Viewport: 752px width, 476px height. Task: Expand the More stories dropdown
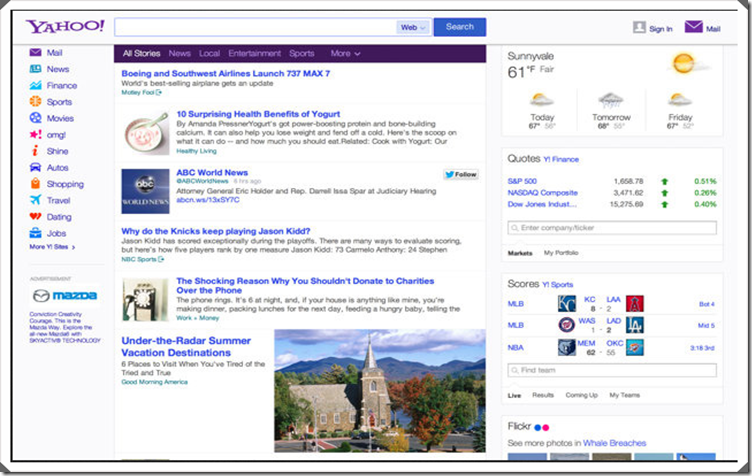(x=345, y=54)
